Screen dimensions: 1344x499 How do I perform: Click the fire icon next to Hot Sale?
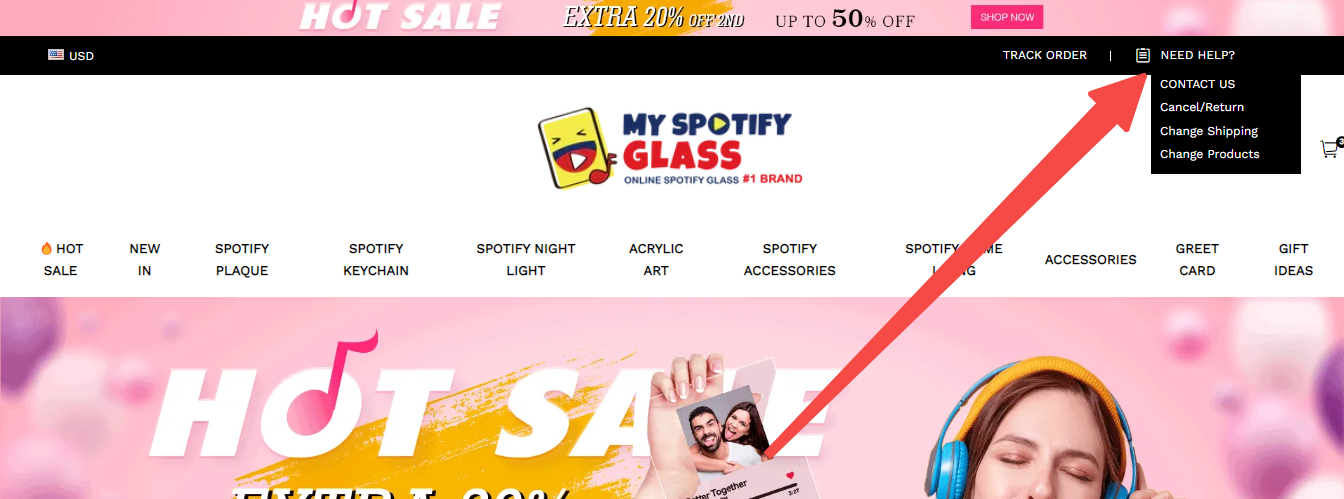46,248
